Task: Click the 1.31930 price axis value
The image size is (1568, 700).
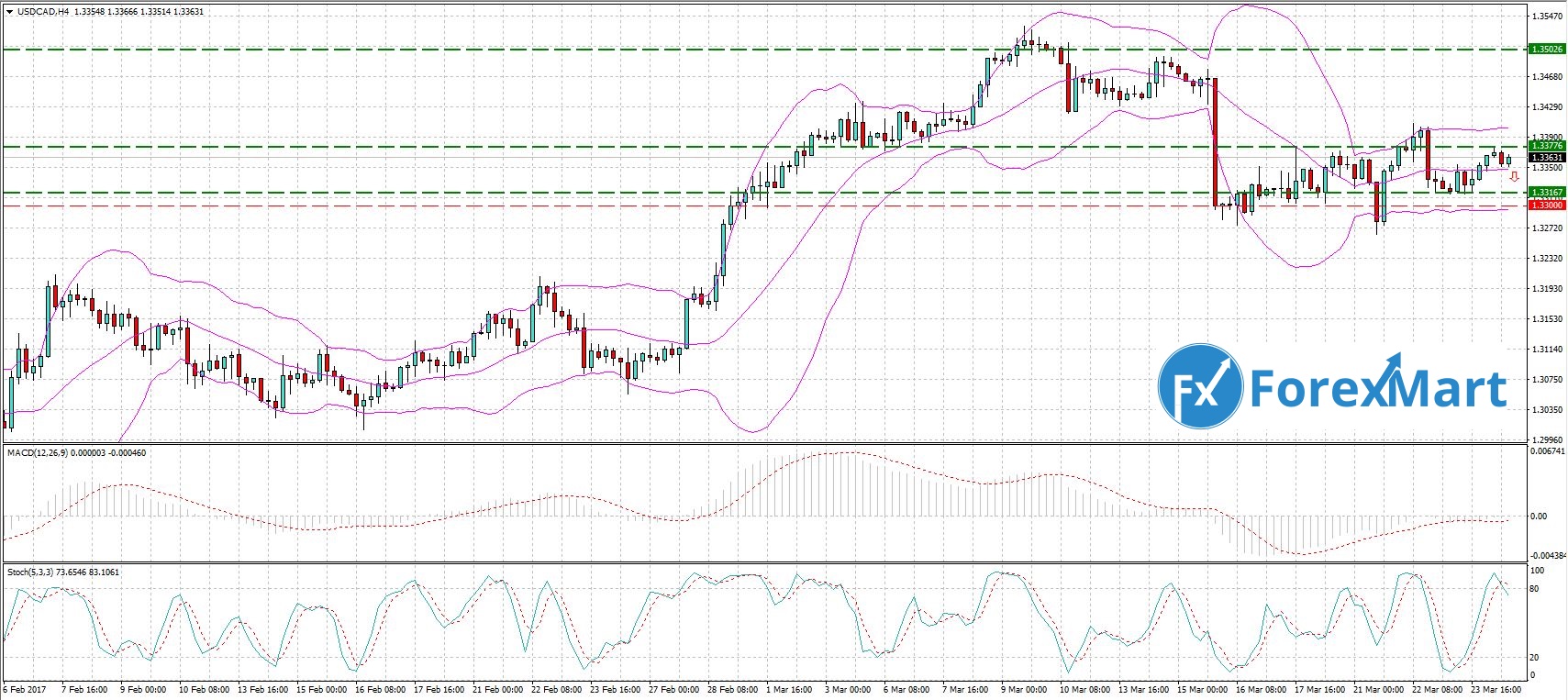Action: (1547, 289)
